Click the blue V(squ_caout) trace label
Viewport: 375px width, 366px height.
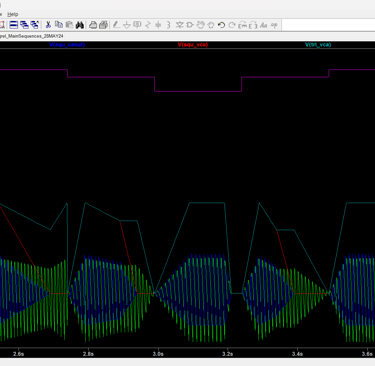(x=67, y=45)
